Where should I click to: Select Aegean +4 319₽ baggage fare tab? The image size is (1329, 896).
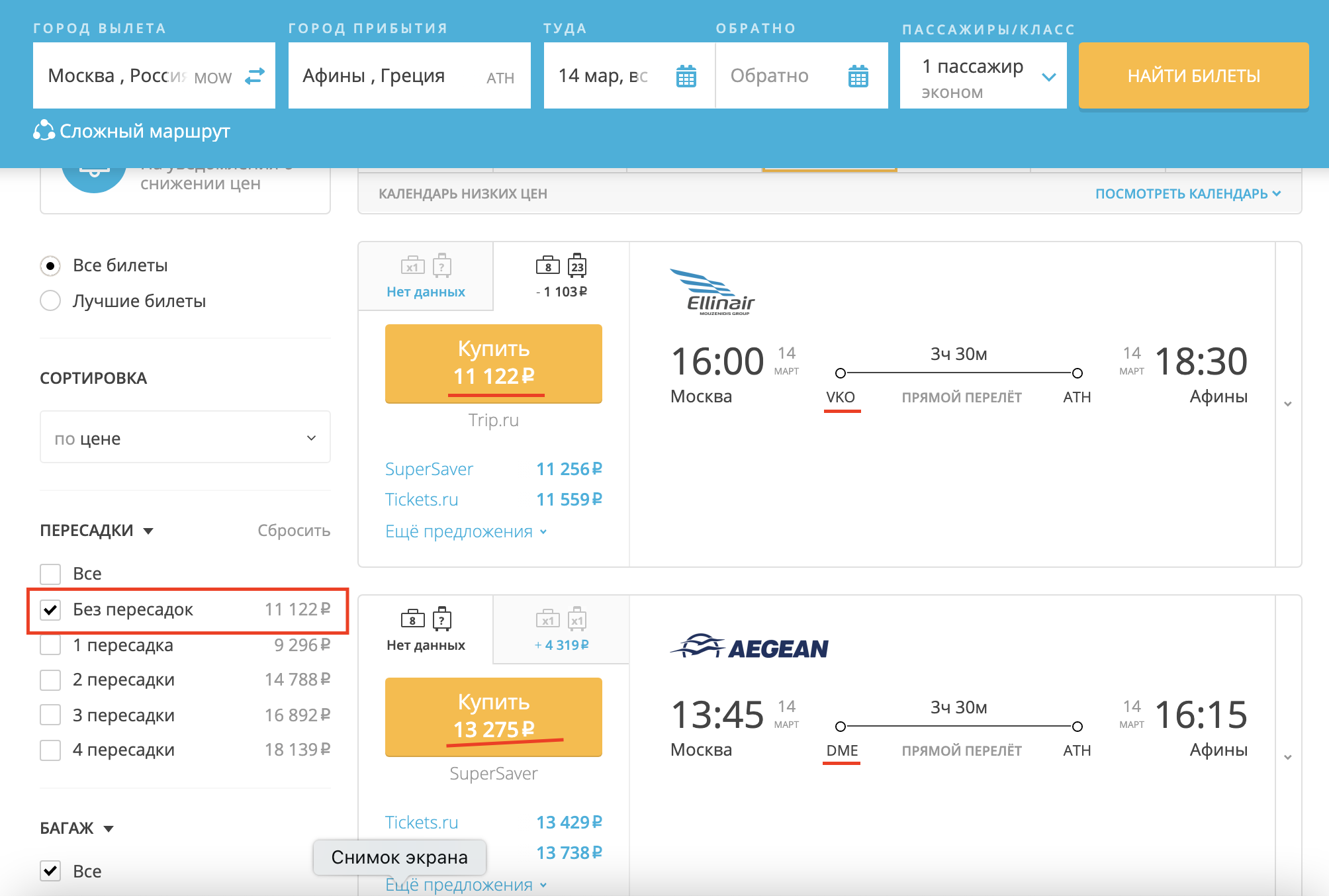[561, 629]
